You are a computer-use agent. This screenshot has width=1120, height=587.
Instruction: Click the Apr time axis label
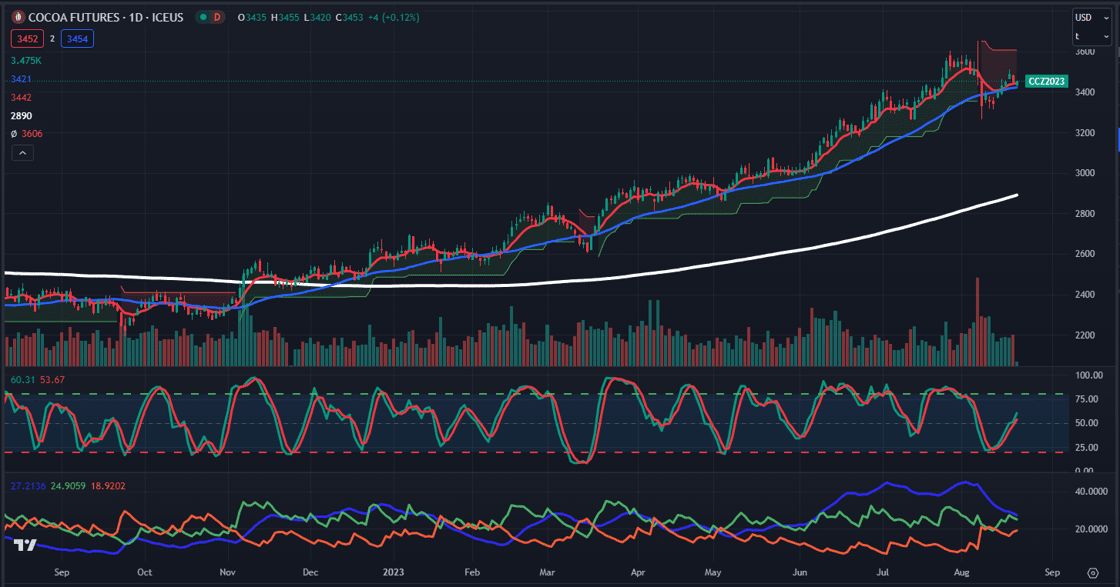tap(638, 572)
